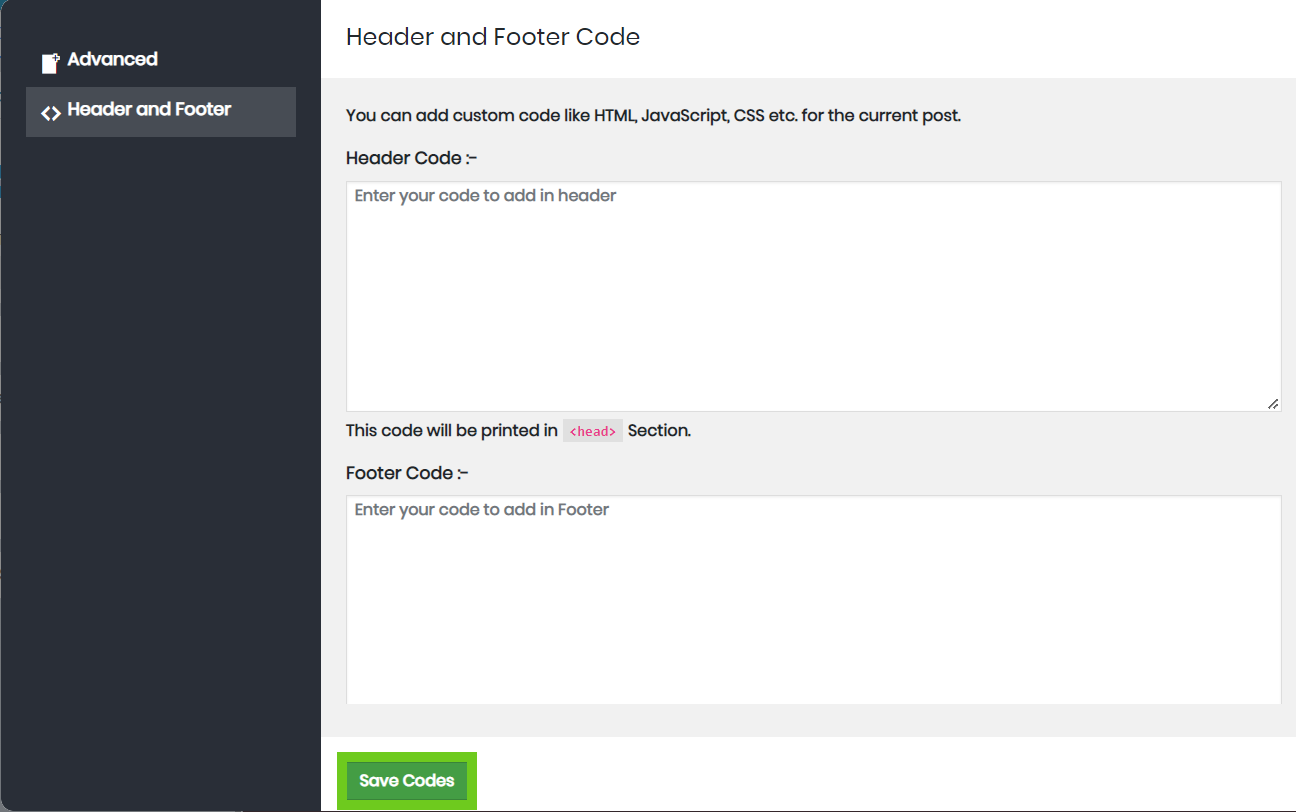The height and width of the screenshot is (812, 1296).
Task: Grab the Header Code textarea resize handle
Action: (x=1272, y=403)
